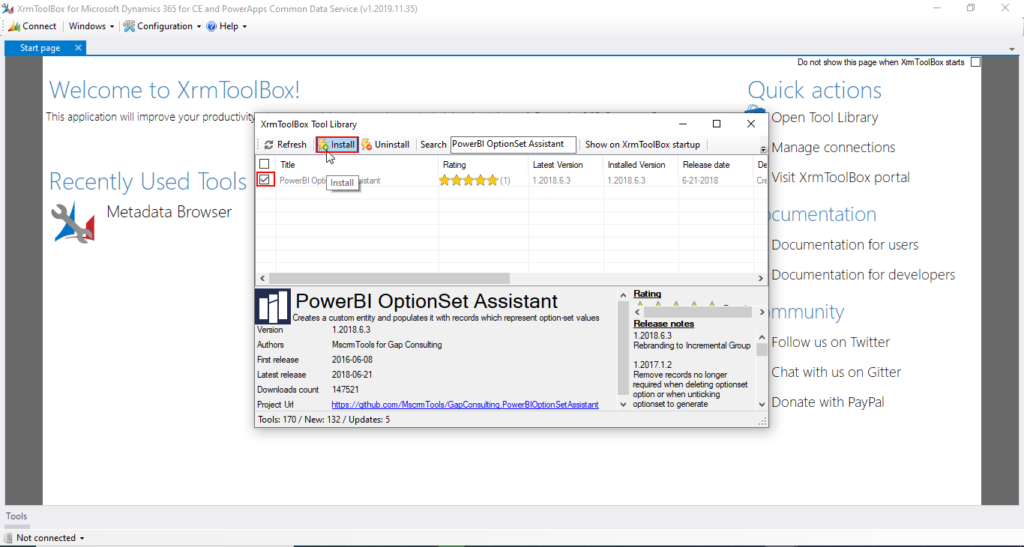This screenshot has width=1024, height=547.
Task: Click the Install plus icon
Action: [x=323, y=145]
